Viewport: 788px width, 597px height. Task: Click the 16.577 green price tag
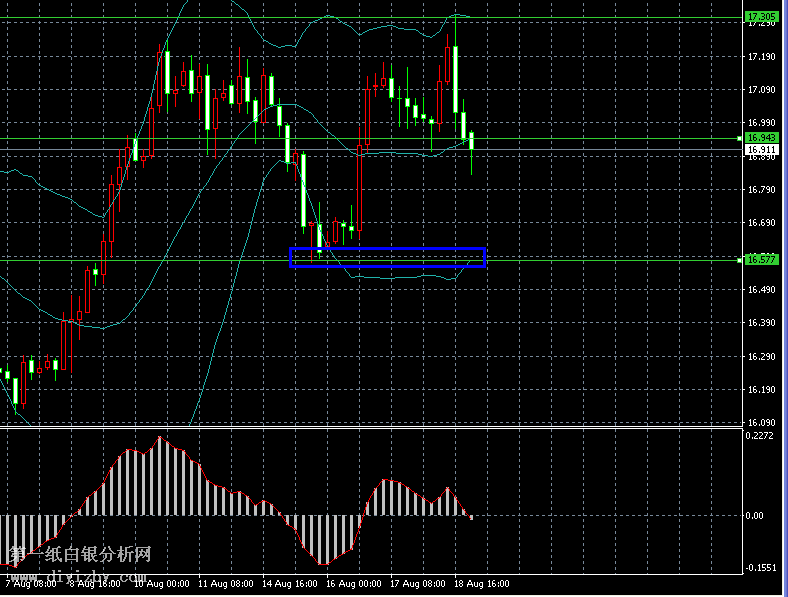[761, 259]
